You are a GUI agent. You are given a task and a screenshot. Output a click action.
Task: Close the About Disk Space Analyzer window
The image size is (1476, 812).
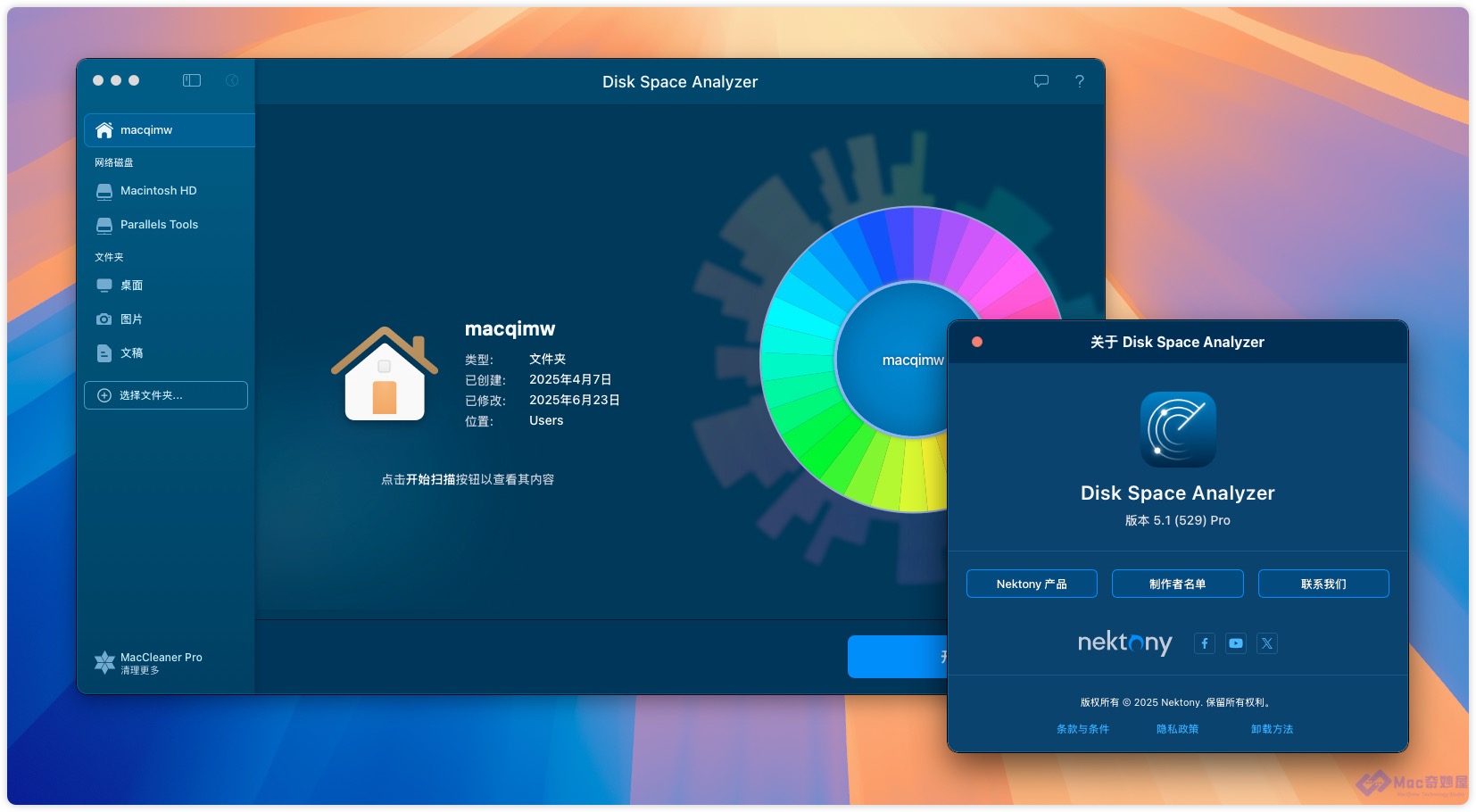click(977, 342)
